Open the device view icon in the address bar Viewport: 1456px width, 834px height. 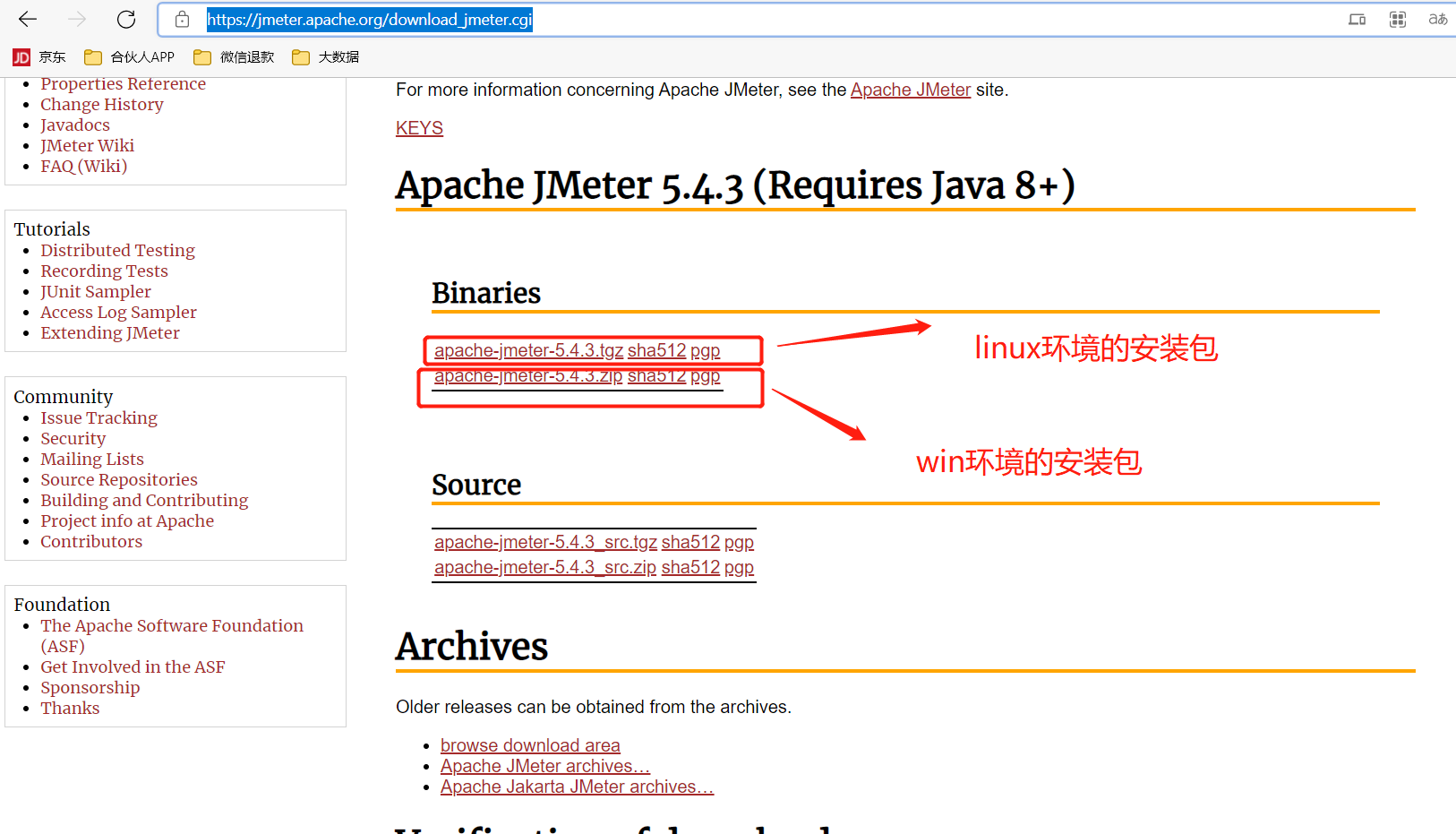point(1358,20)
